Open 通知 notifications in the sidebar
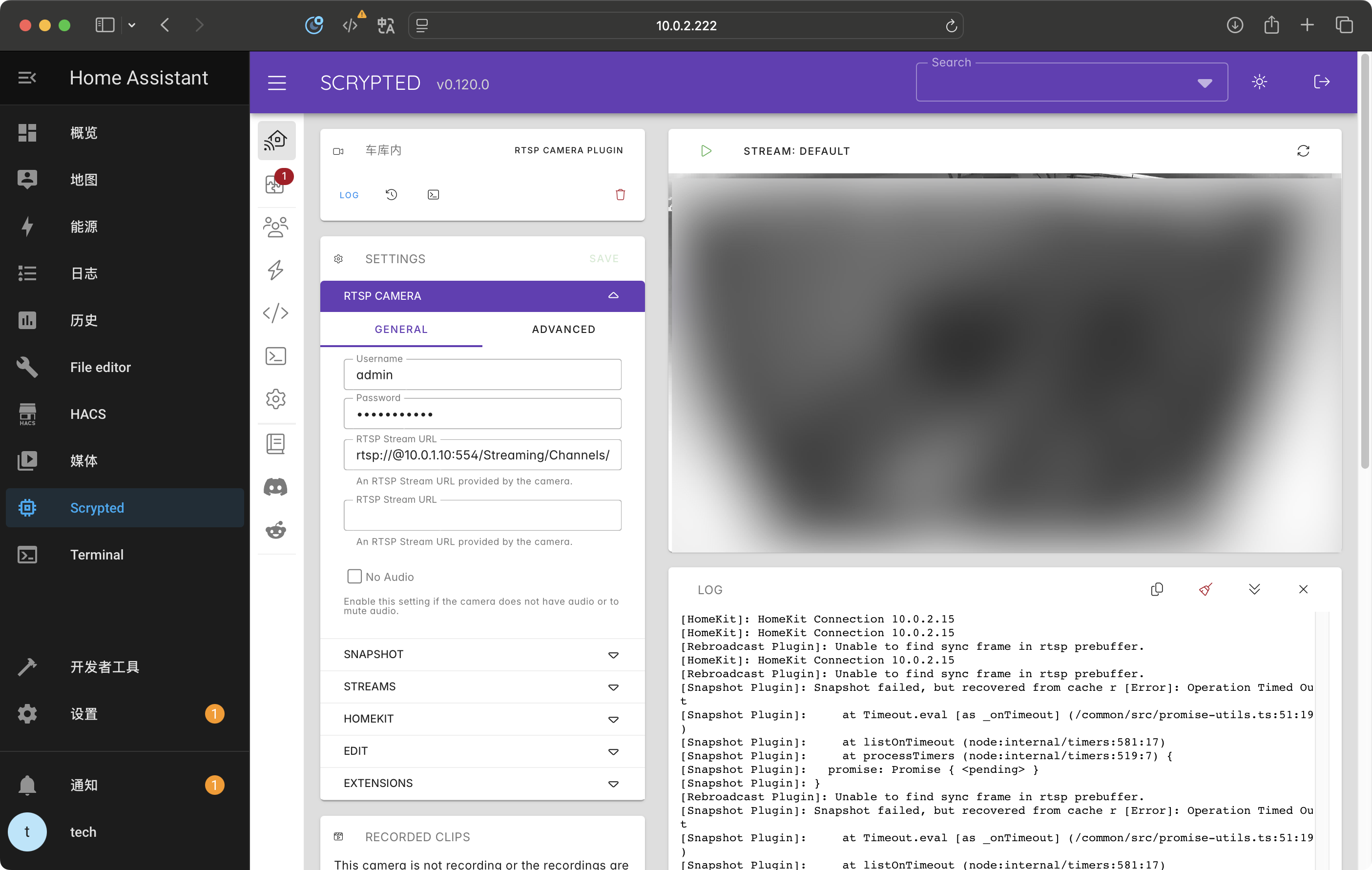The height and width of the screenshot is (870, 1372). coord(125,785)
